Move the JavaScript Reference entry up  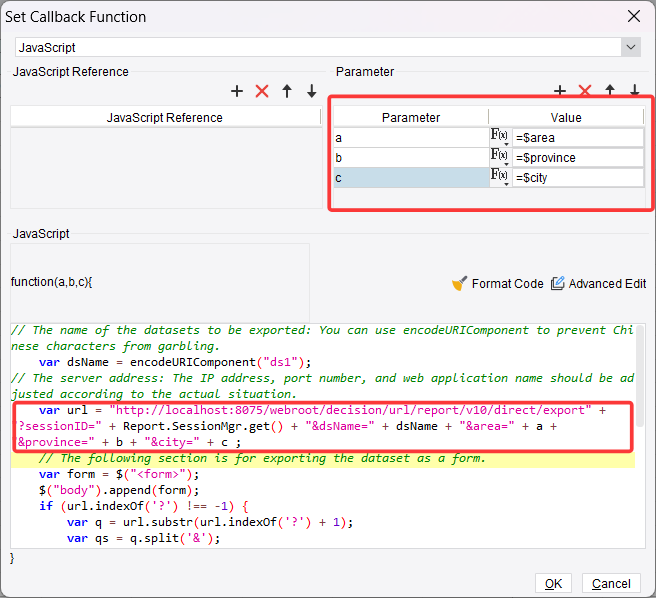pyautogui.click(x=287, y=91)
